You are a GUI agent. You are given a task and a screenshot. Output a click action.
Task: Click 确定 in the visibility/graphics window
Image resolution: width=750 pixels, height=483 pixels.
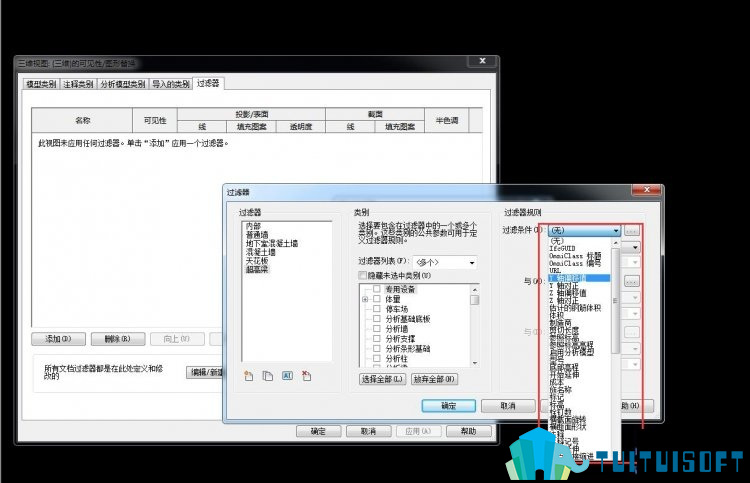318,431
